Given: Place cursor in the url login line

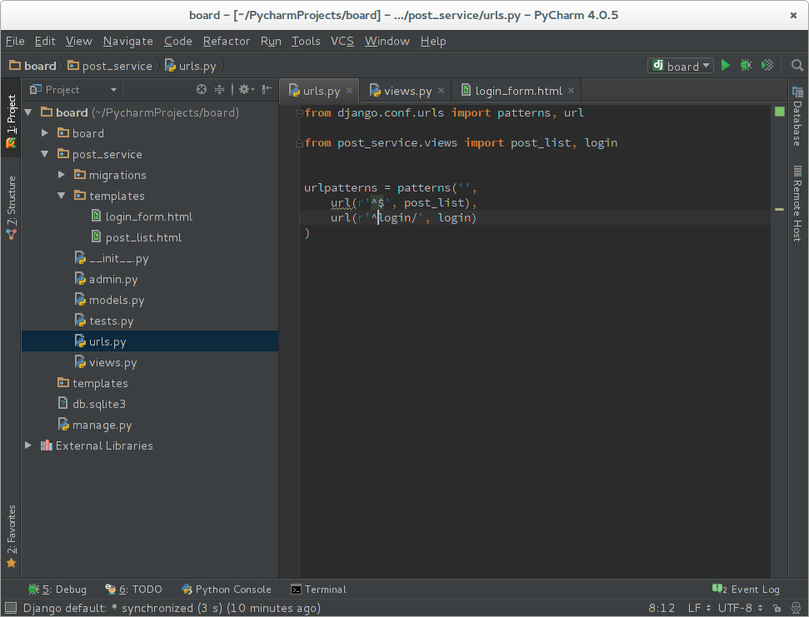Looking at the screenshot, I should (x=403, y=218).
